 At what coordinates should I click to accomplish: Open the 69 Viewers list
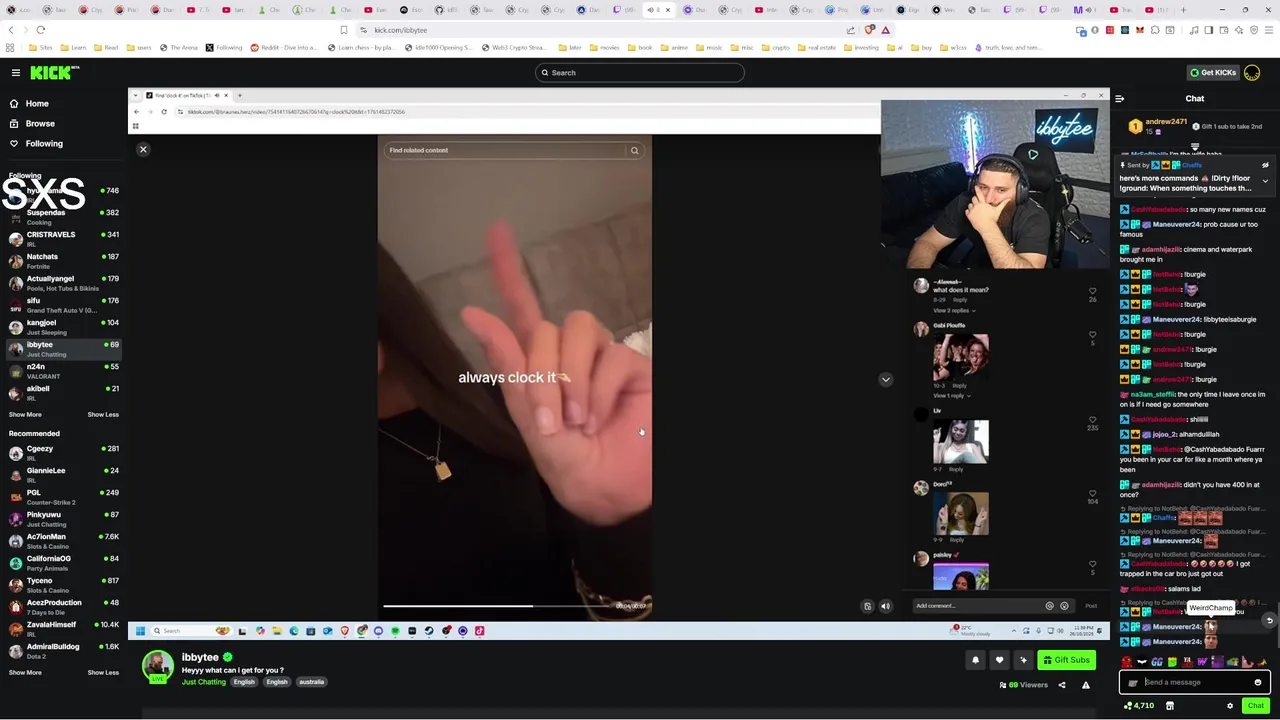1023,685
